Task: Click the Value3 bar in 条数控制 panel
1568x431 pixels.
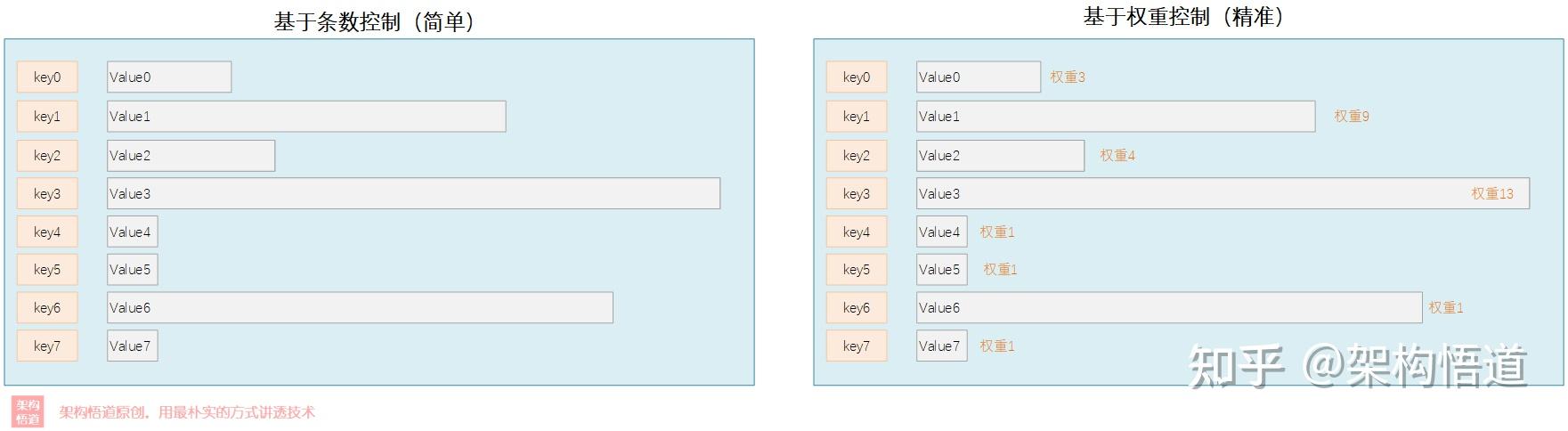Action: pos(413,194)
